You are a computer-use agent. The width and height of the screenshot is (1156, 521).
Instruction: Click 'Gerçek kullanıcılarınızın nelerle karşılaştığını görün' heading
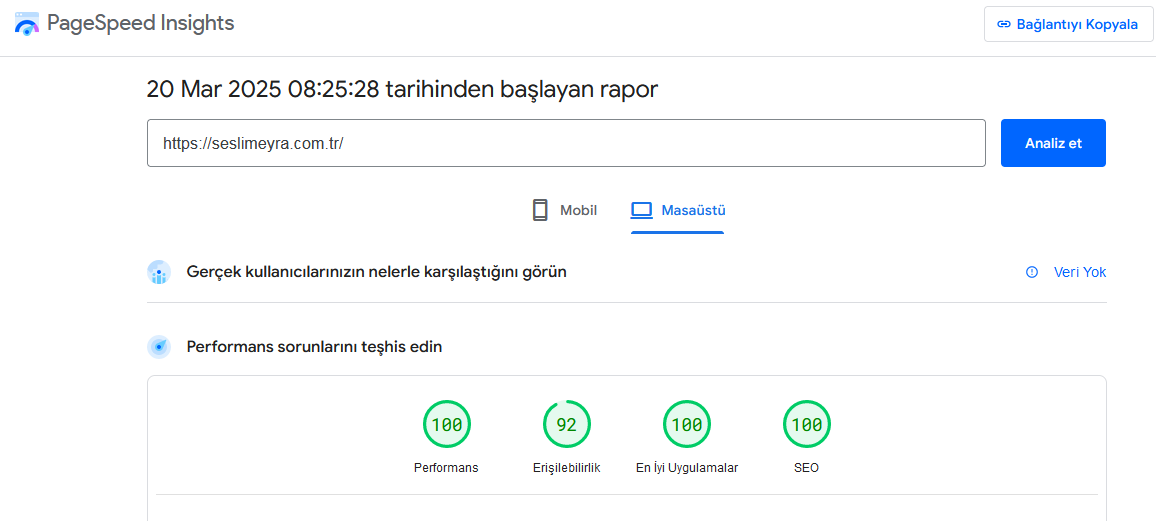click(377, 273)
